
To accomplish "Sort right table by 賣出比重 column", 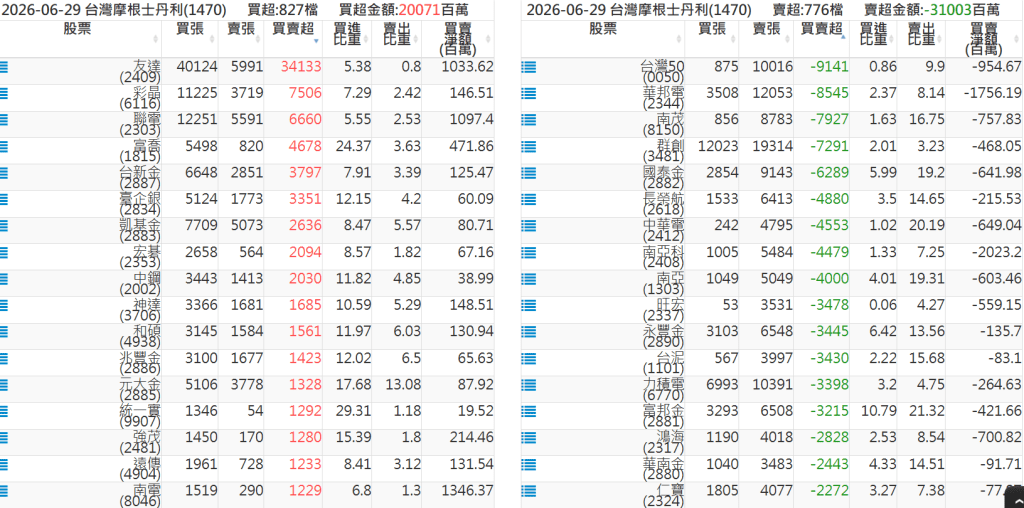I will 923,39.
